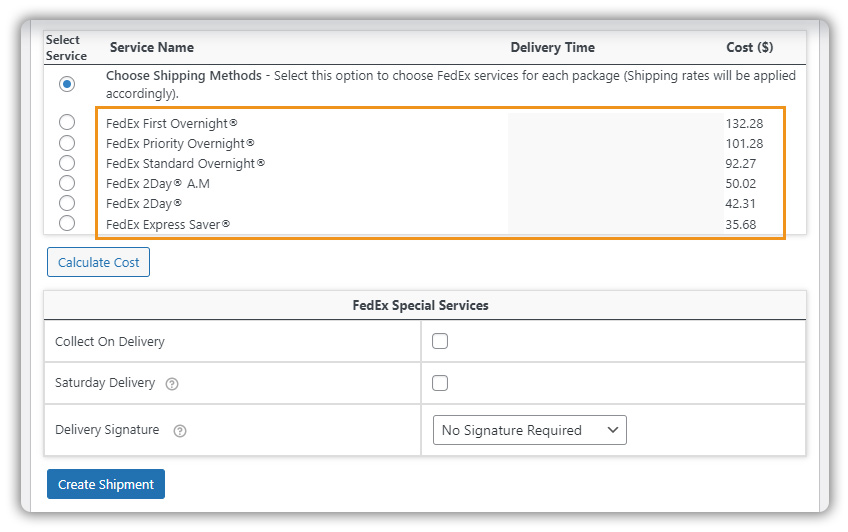Click the 92.27 cost value
Image resolution: width=848 pixels, height=532 pixels.
point(741,164)
